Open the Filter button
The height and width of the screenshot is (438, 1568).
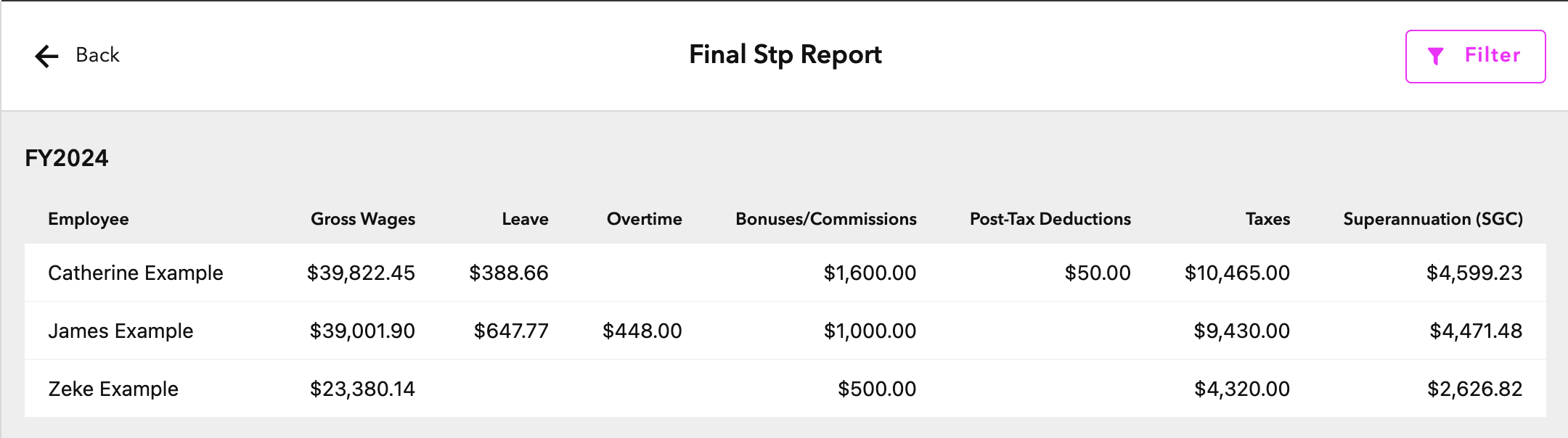(1475, 57)
